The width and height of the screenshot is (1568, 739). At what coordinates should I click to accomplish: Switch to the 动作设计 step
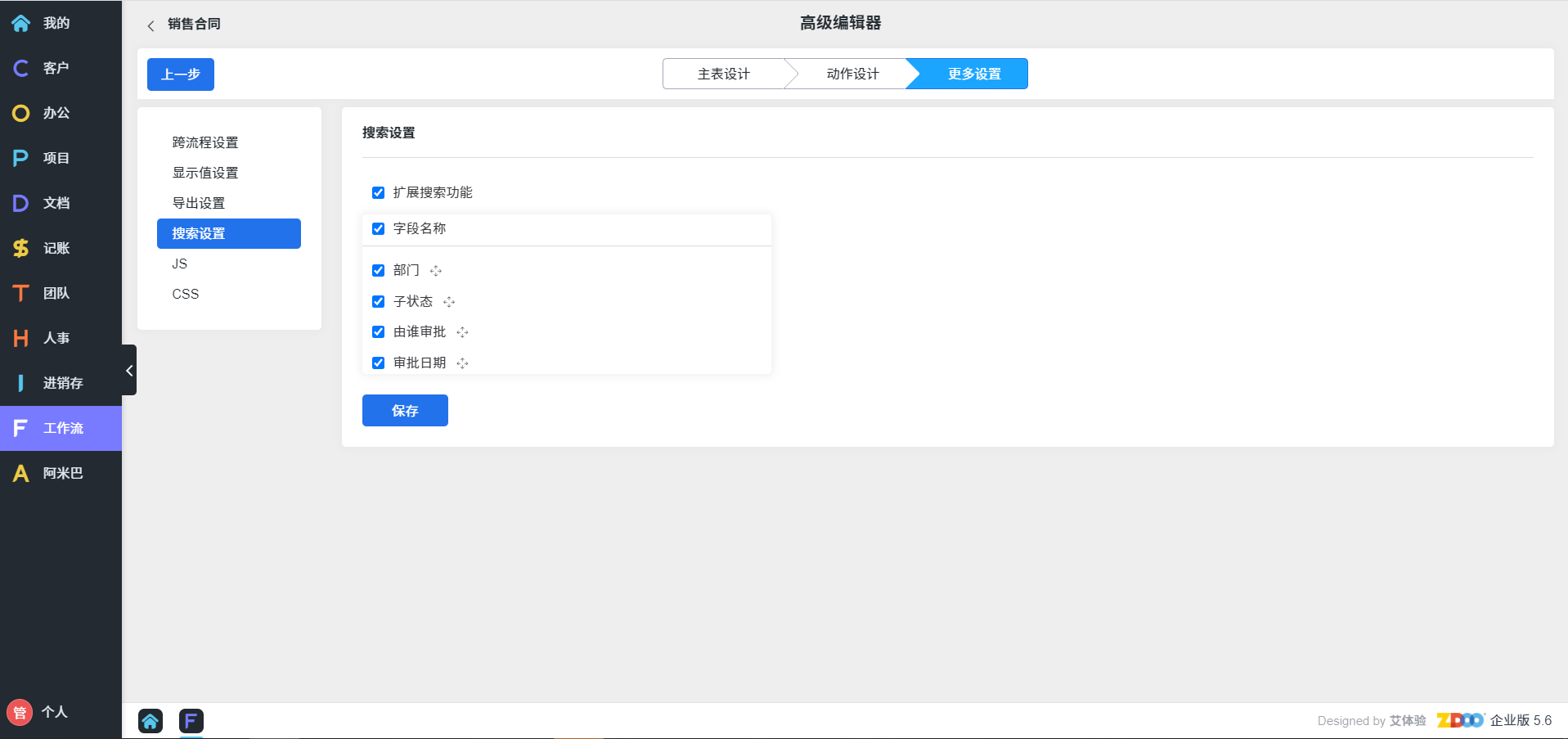tap(852, 74)
